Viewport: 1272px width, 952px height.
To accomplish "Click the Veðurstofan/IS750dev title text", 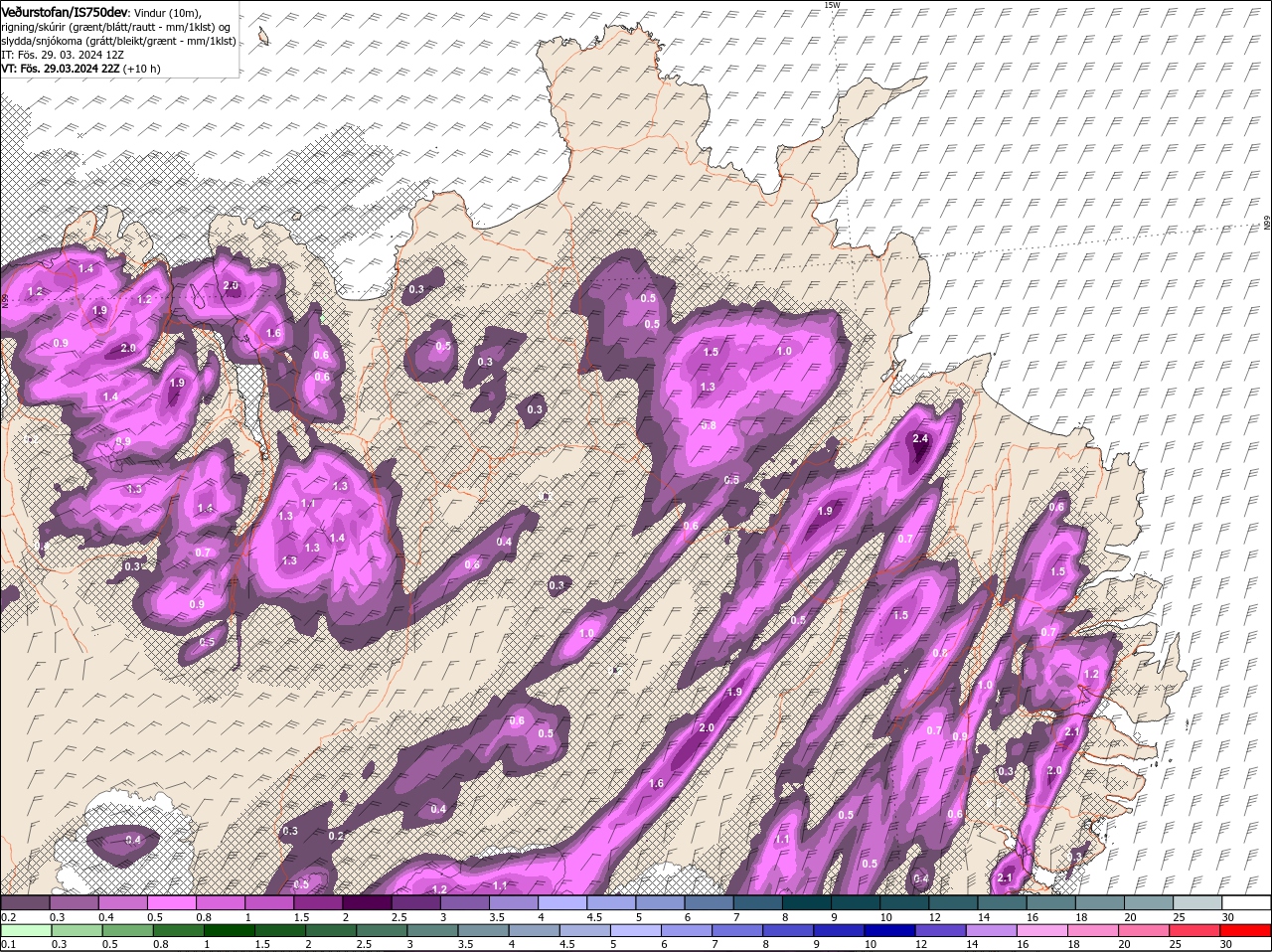I will click(65, 11).
